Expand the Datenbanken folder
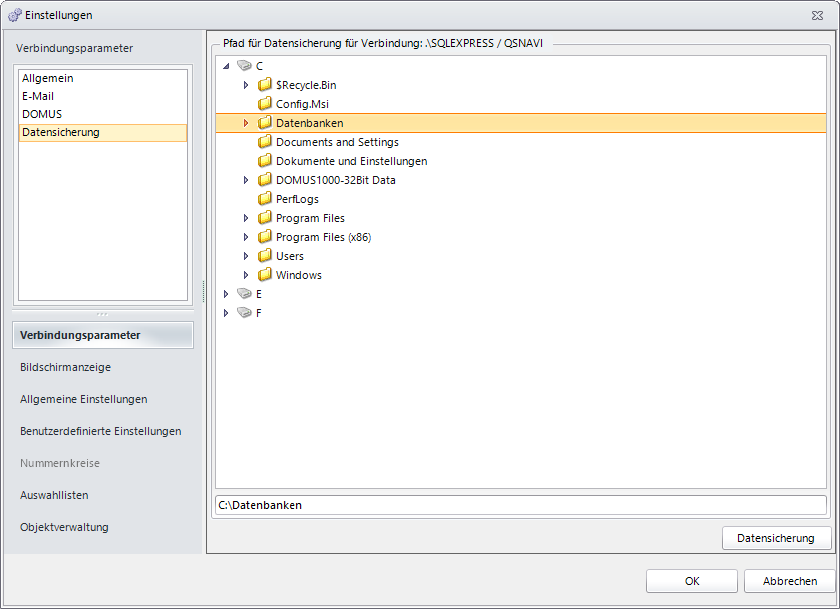Viewport: 840px width, 609px height. (246, 123)
